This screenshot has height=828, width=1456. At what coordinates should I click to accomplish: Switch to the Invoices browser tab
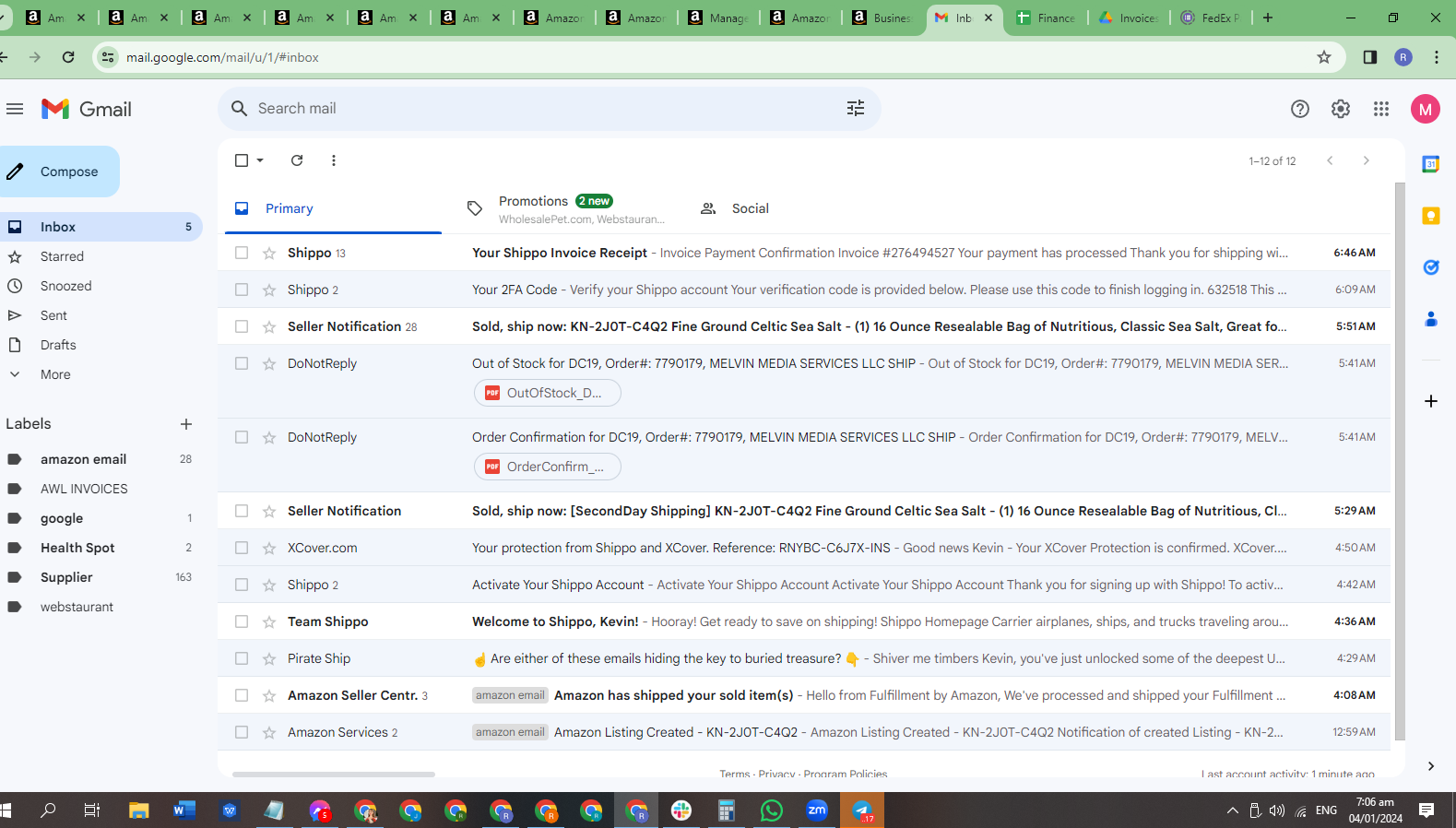tap(1128, 18)
